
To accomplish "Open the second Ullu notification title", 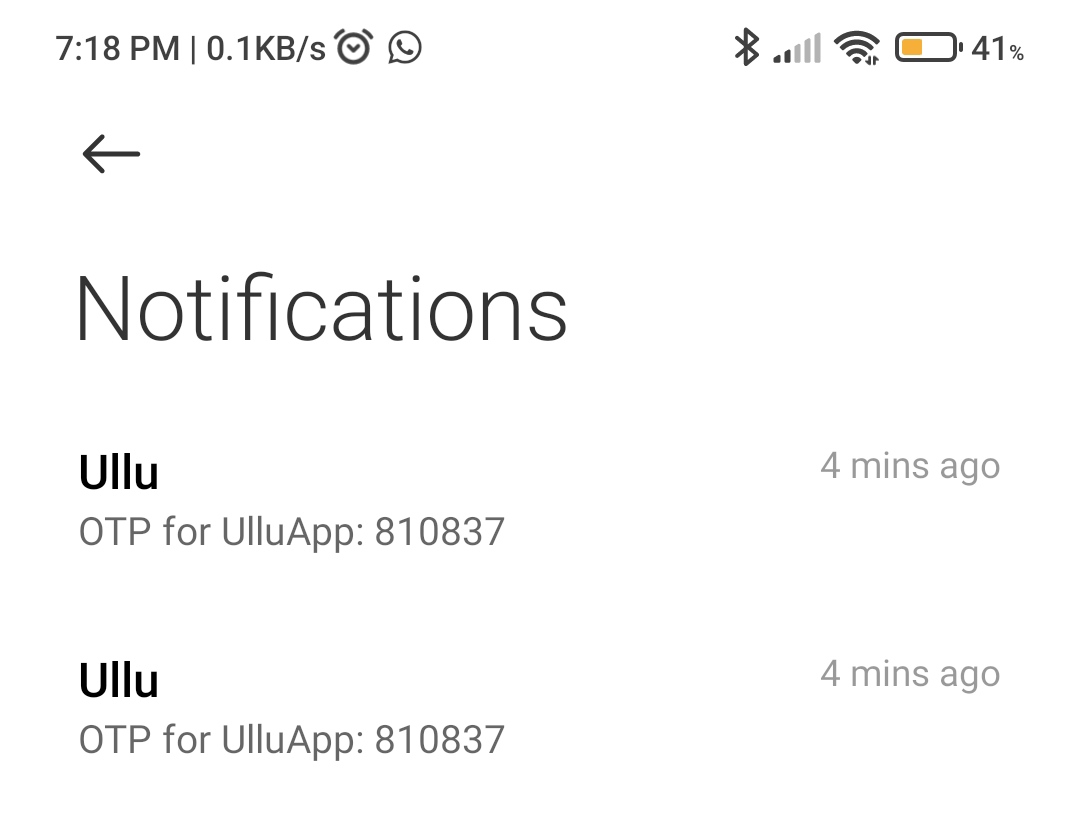I will [119, 681].
